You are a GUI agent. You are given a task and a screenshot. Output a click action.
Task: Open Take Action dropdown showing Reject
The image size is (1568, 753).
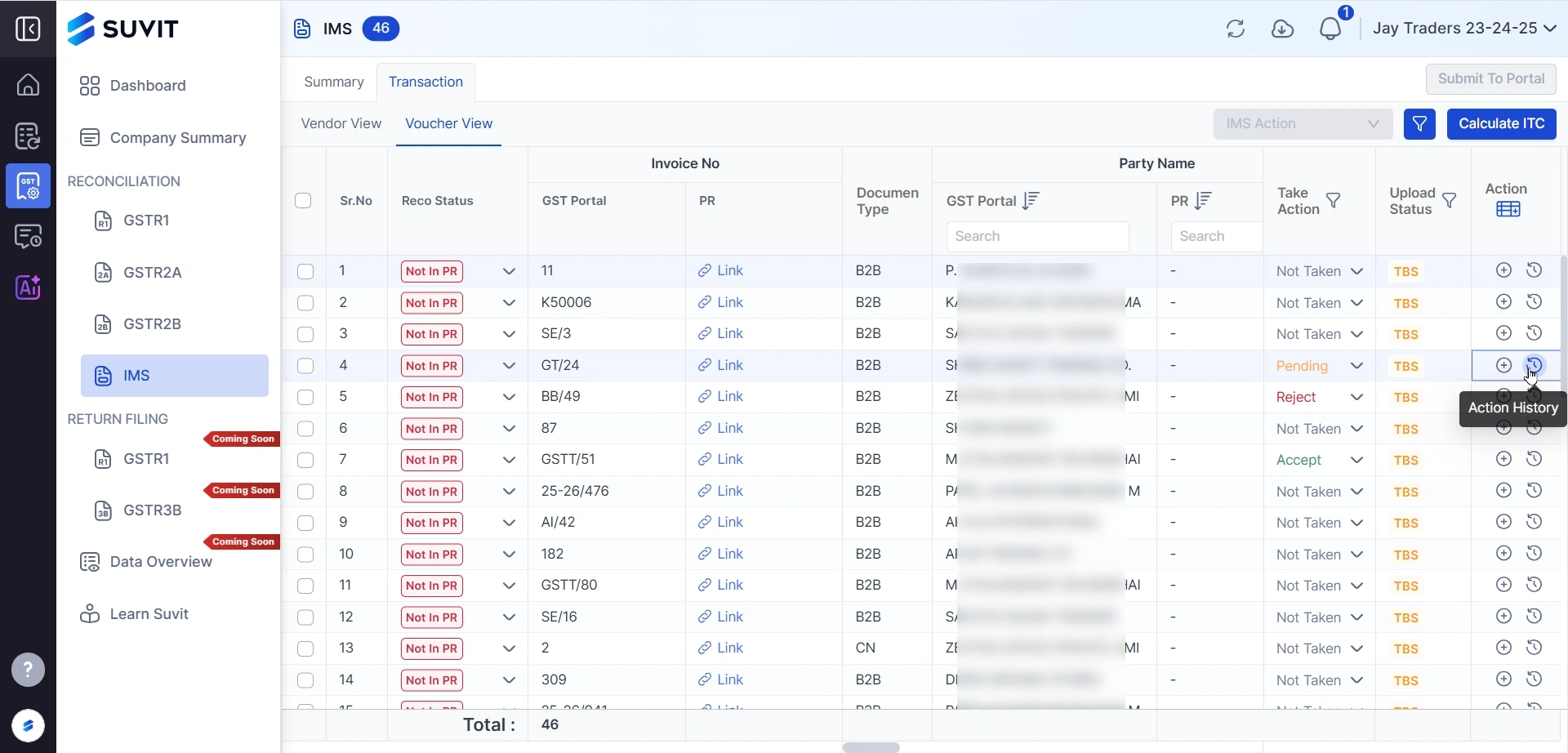coord(1320,397)
